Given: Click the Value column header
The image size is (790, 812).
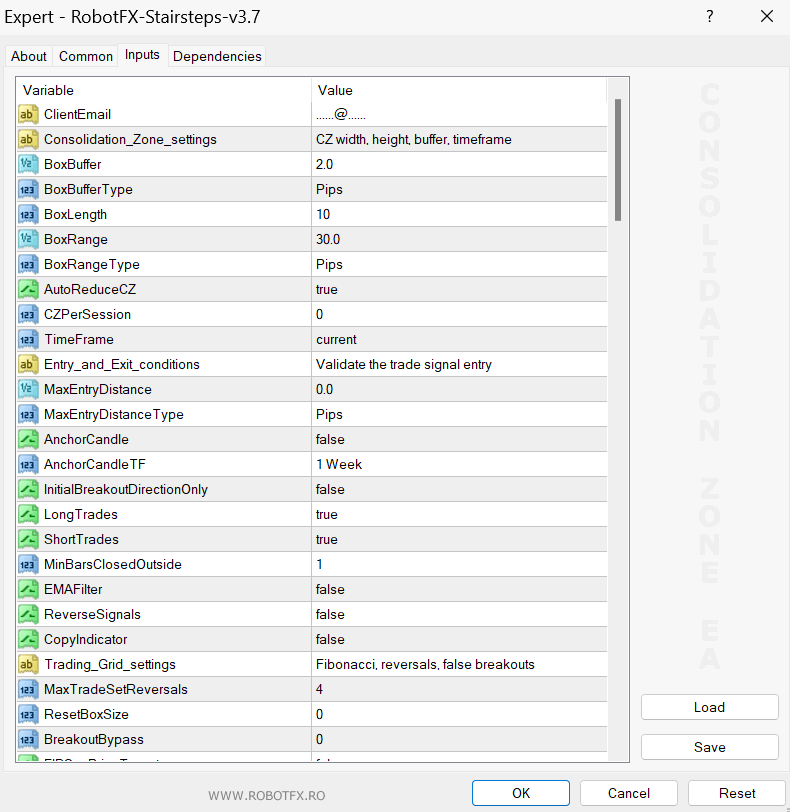Looking at the screenshot, I should pos(459,90).
